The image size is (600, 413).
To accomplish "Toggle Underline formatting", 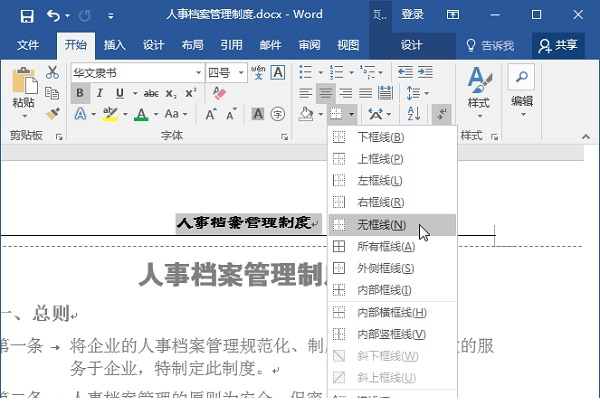I will click(120, 93).
